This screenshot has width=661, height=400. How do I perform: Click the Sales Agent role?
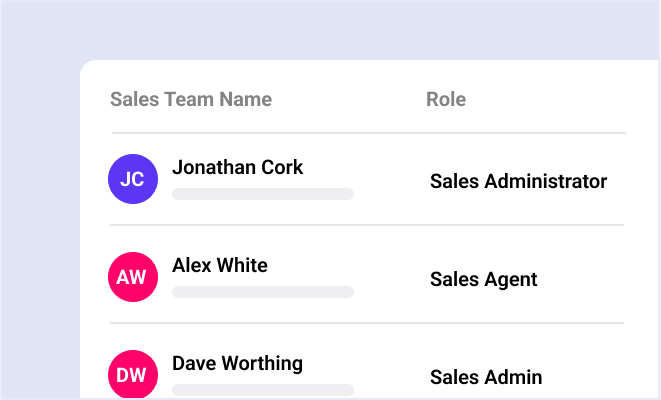[484, 279]
